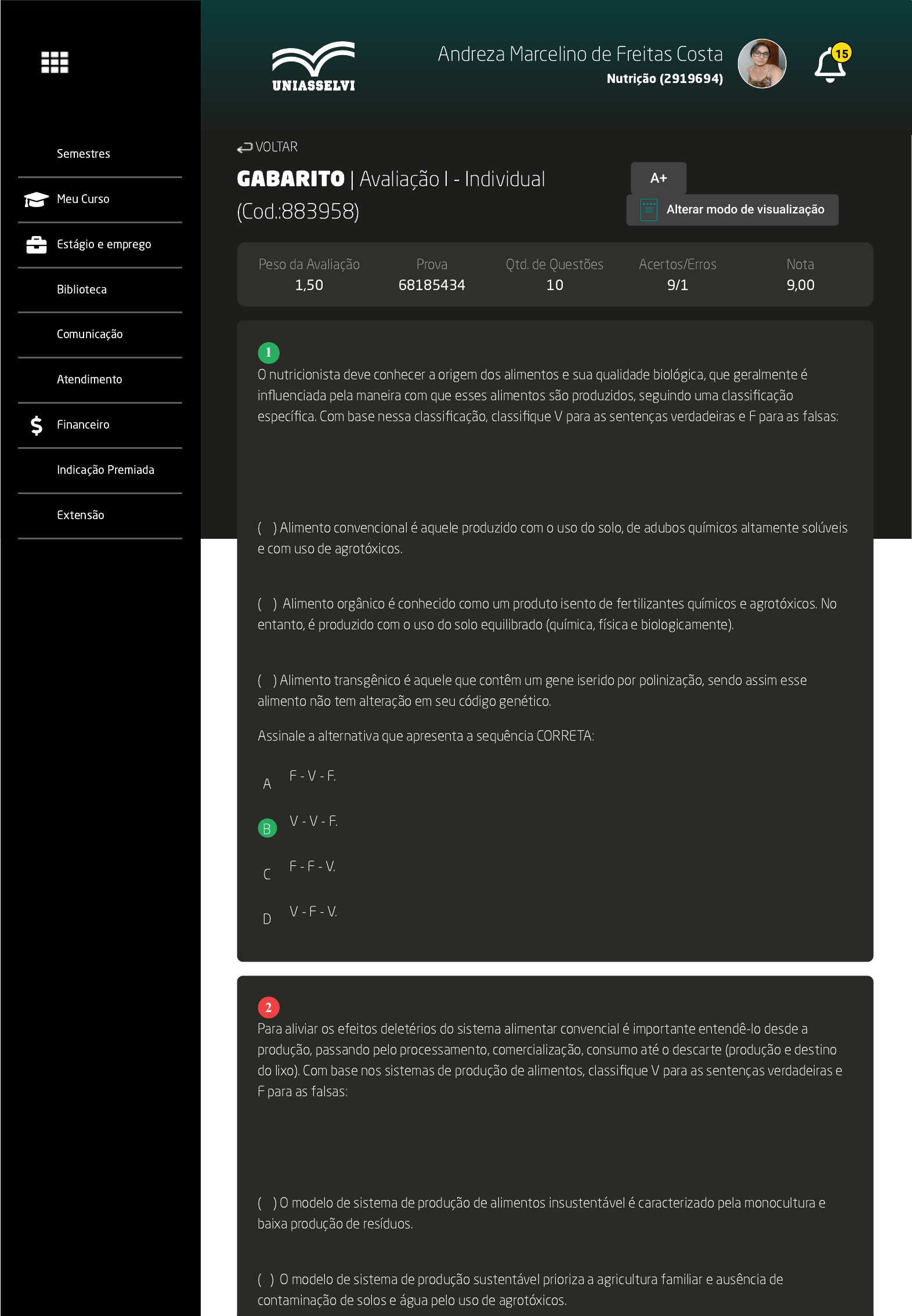The image size is (912, 1316).
Task: Open the Comunicação section
Action: 90,334
